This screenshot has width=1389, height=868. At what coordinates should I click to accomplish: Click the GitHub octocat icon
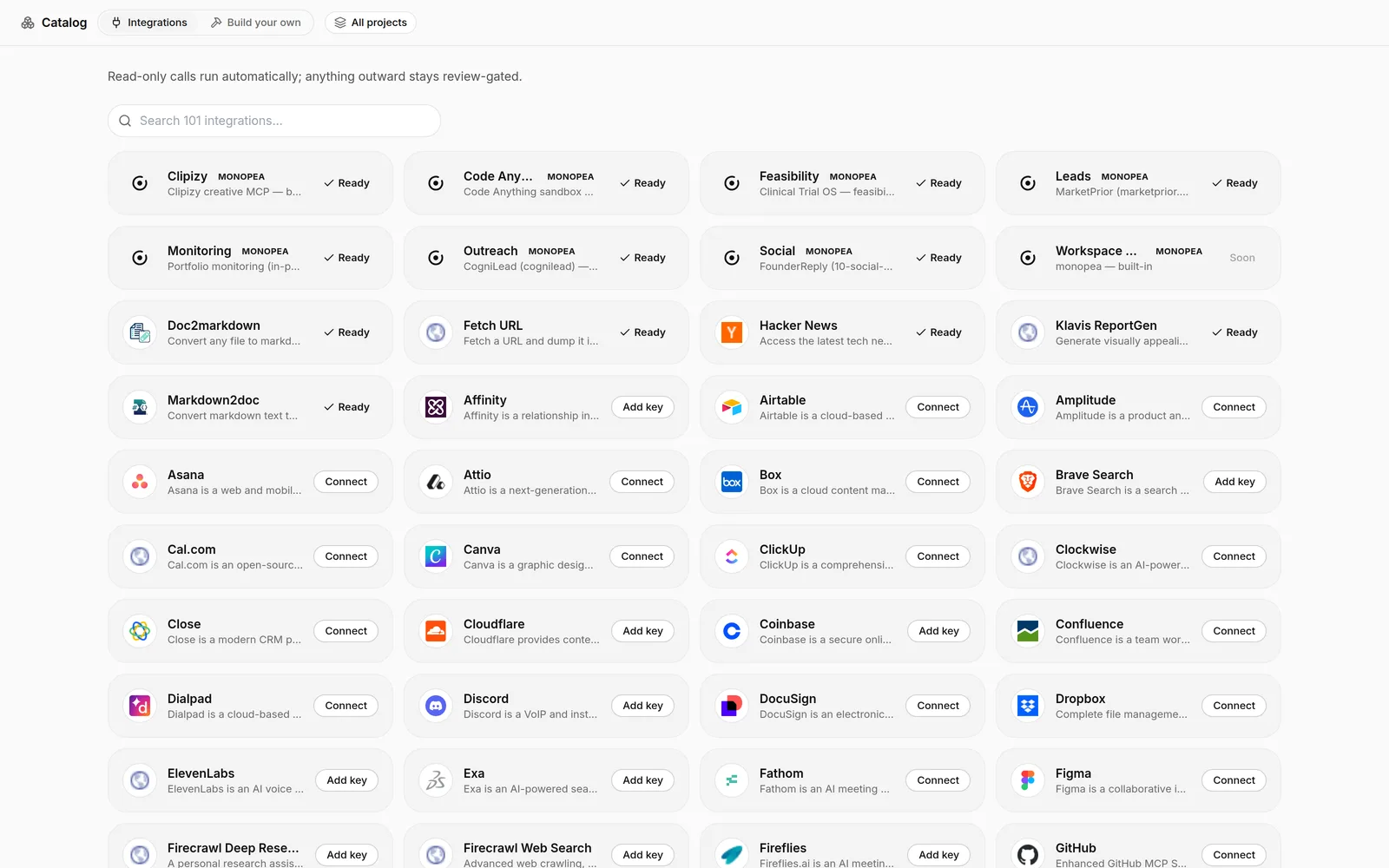[1028, 855]
